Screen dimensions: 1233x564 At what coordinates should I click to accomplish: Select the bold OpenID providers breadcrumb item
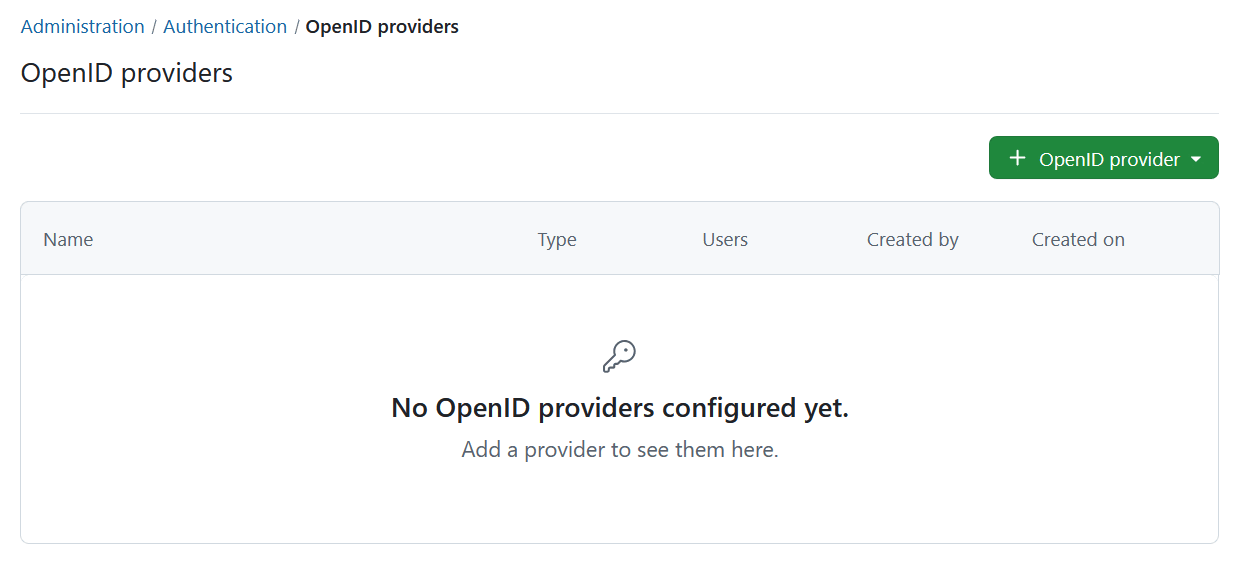coord(382,27)
